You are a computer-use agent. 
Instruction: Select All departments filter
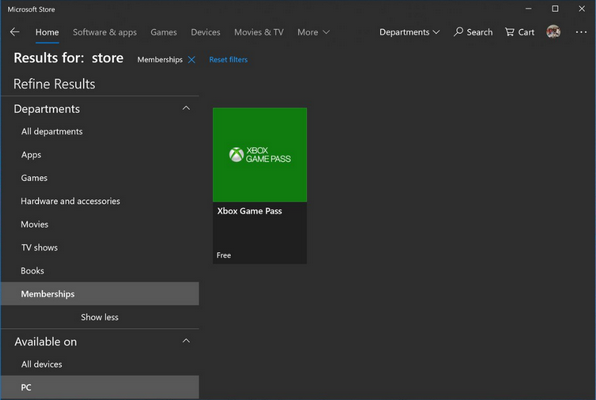click(100, 132)
